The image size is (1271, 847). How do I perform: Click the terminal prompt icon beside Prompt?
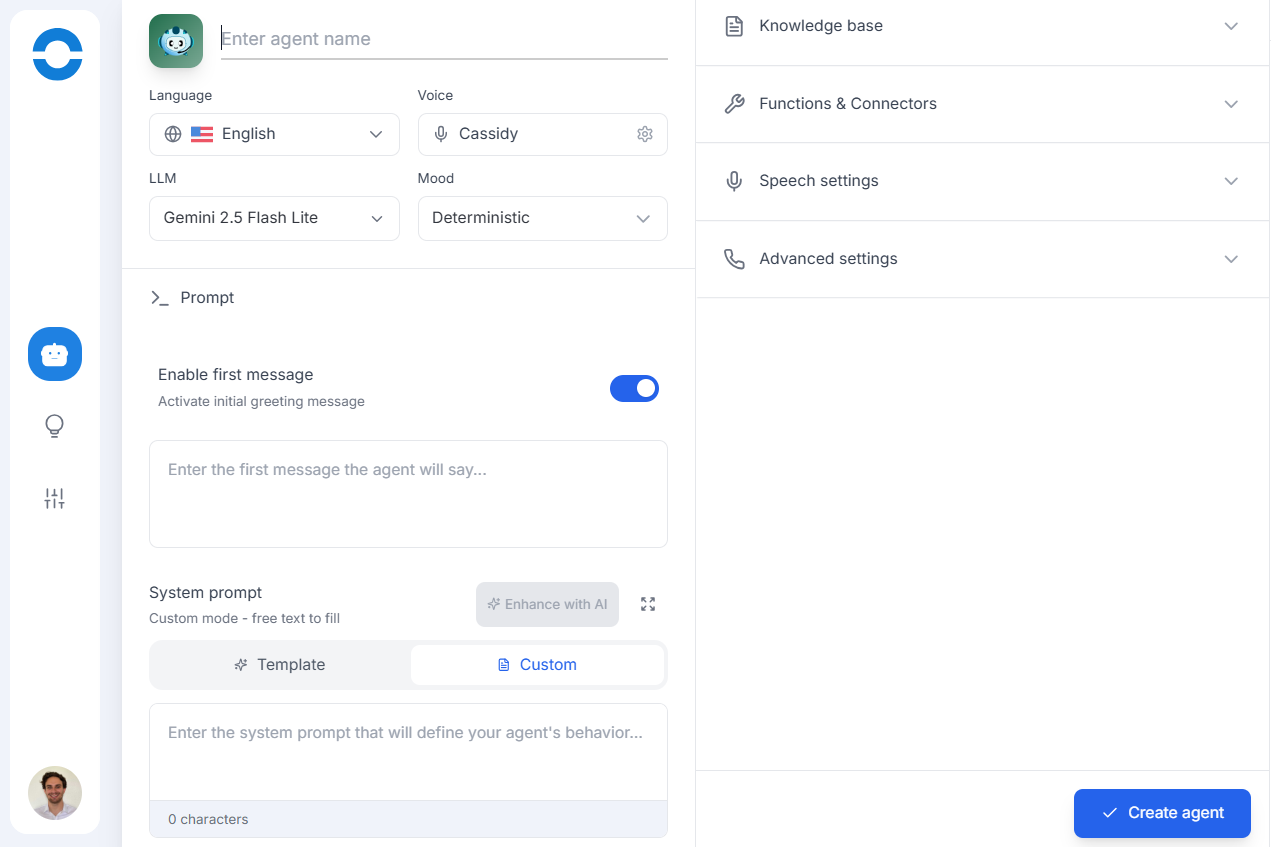pyautogui.click(x=159, y=298)
